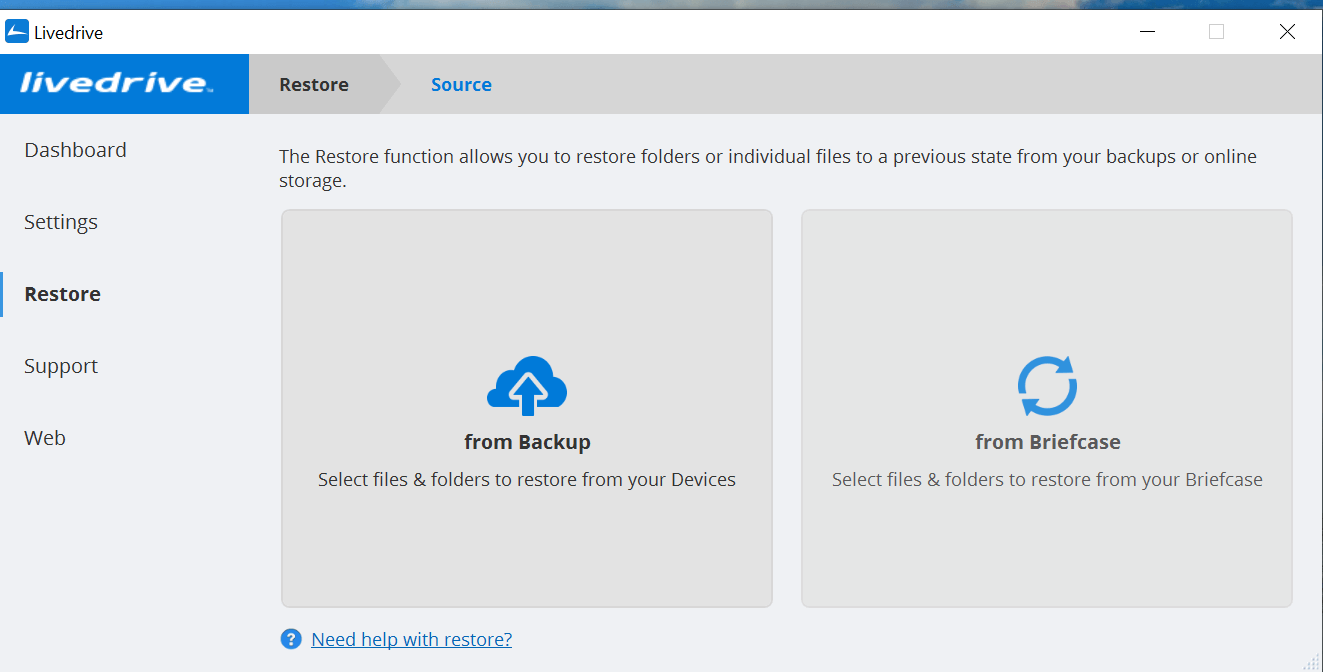Viewport: 1323px width, 672px height.
Task: Select Restore in the sidebar
Action: pos(62,293)
